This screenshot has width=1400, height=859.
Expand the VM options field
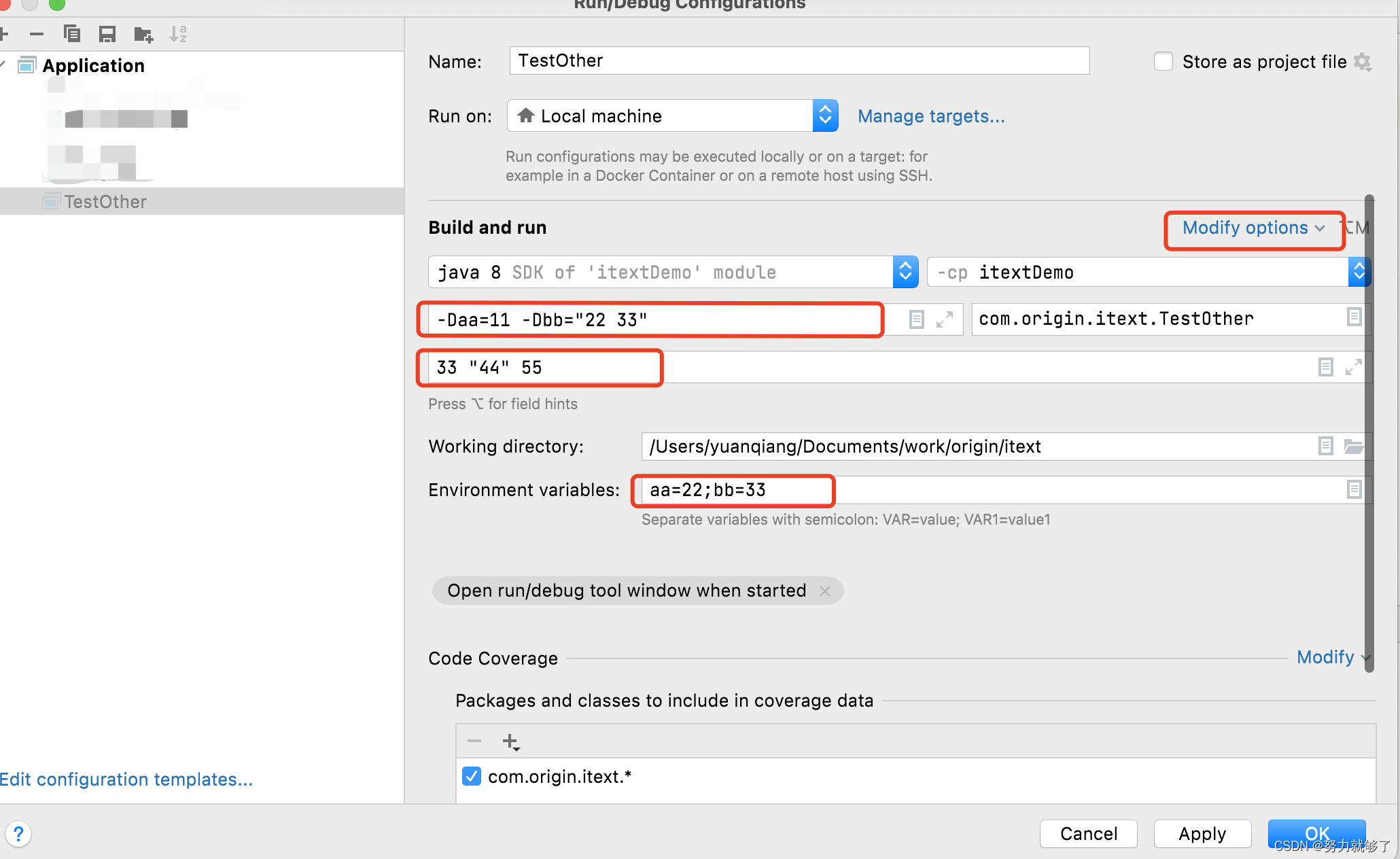click(x=945, y=319)
